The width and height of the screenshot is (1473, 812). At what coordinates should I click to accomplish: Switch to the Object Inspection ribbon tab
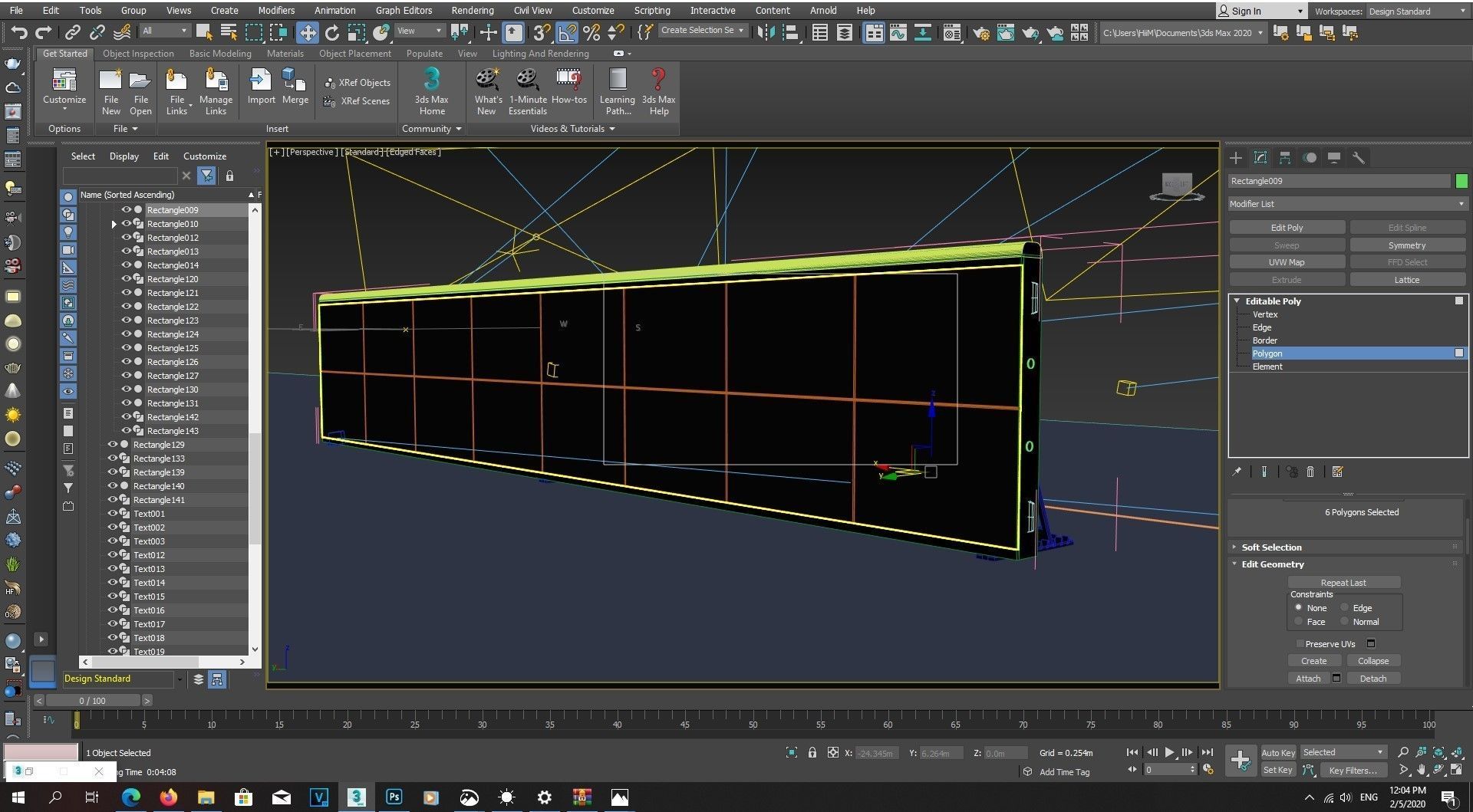pos(138,54)
